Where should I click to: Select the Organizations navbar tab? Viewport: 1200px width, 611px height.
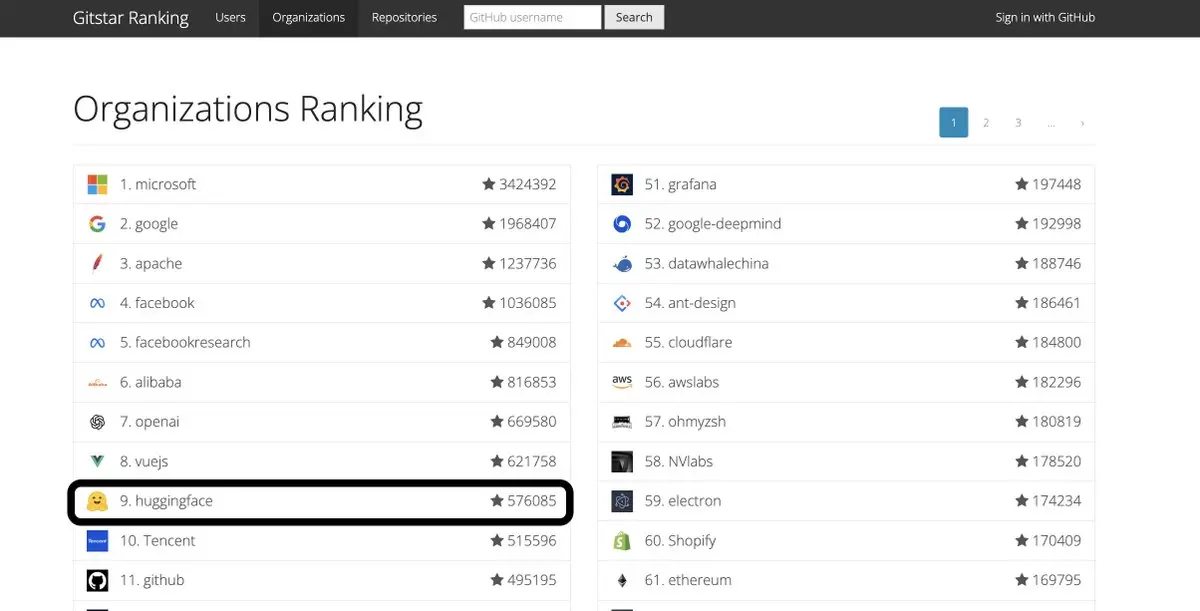[308, 18]
